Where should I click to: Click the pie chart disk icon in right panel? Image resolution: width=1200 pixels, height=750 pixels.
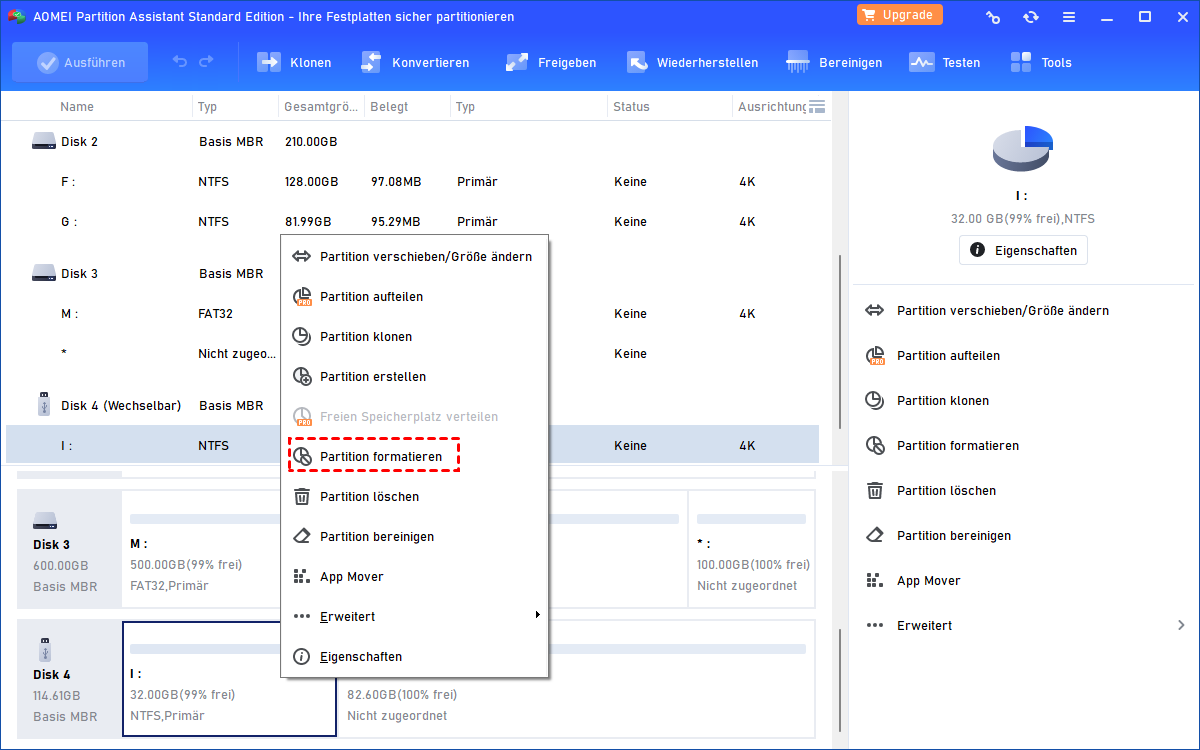[x=1023, y=149]
